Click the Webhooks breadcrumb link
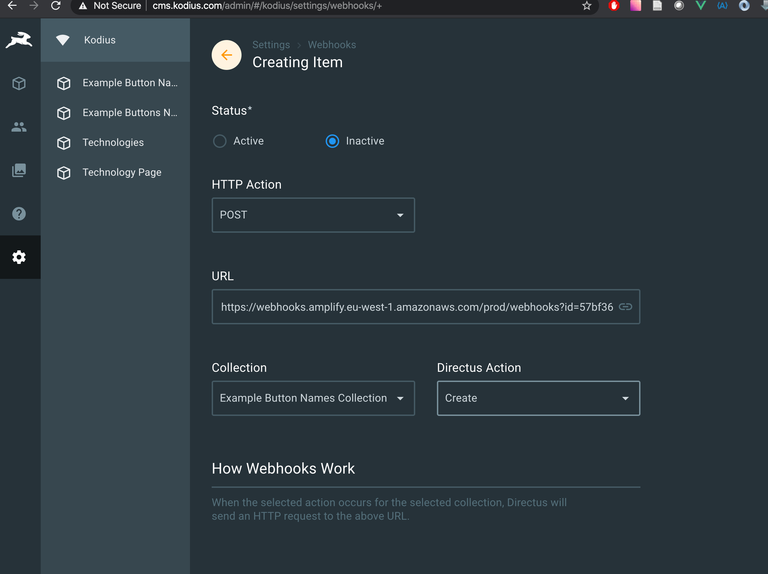This screenshot has width=768, height=574. (331, 45)
